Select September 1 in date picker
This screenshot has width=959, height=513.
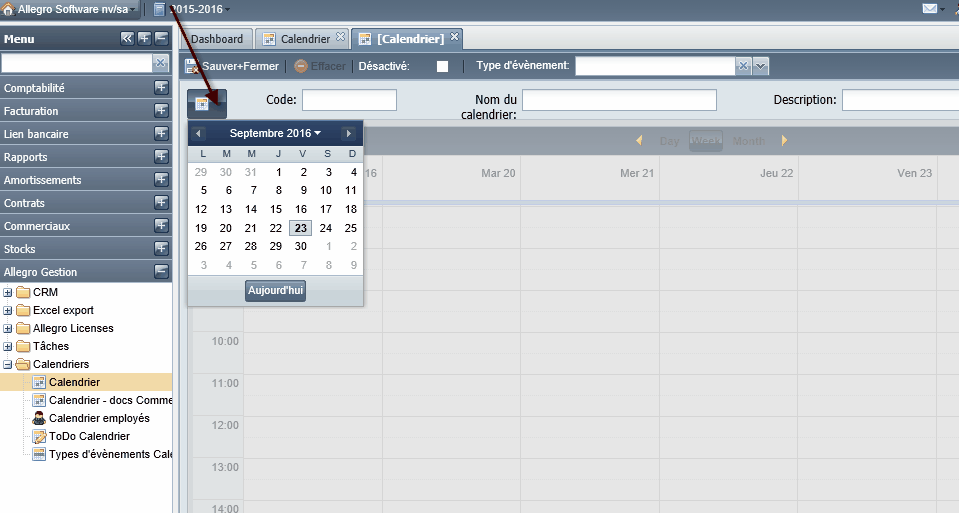(x=278, y=172)
